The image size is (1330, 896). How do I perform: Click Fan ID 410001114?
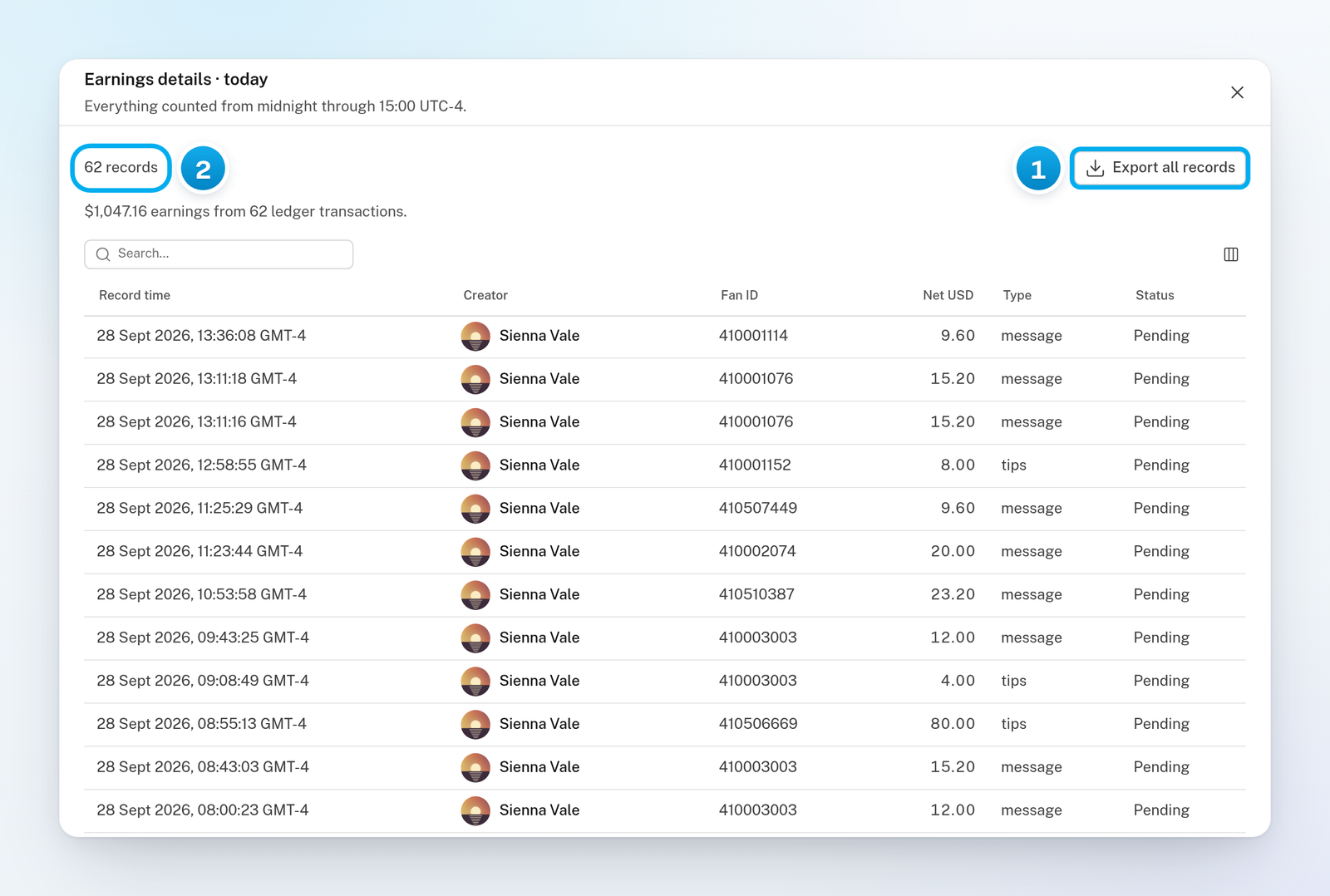pyautogui.click(x=753, y=336)
